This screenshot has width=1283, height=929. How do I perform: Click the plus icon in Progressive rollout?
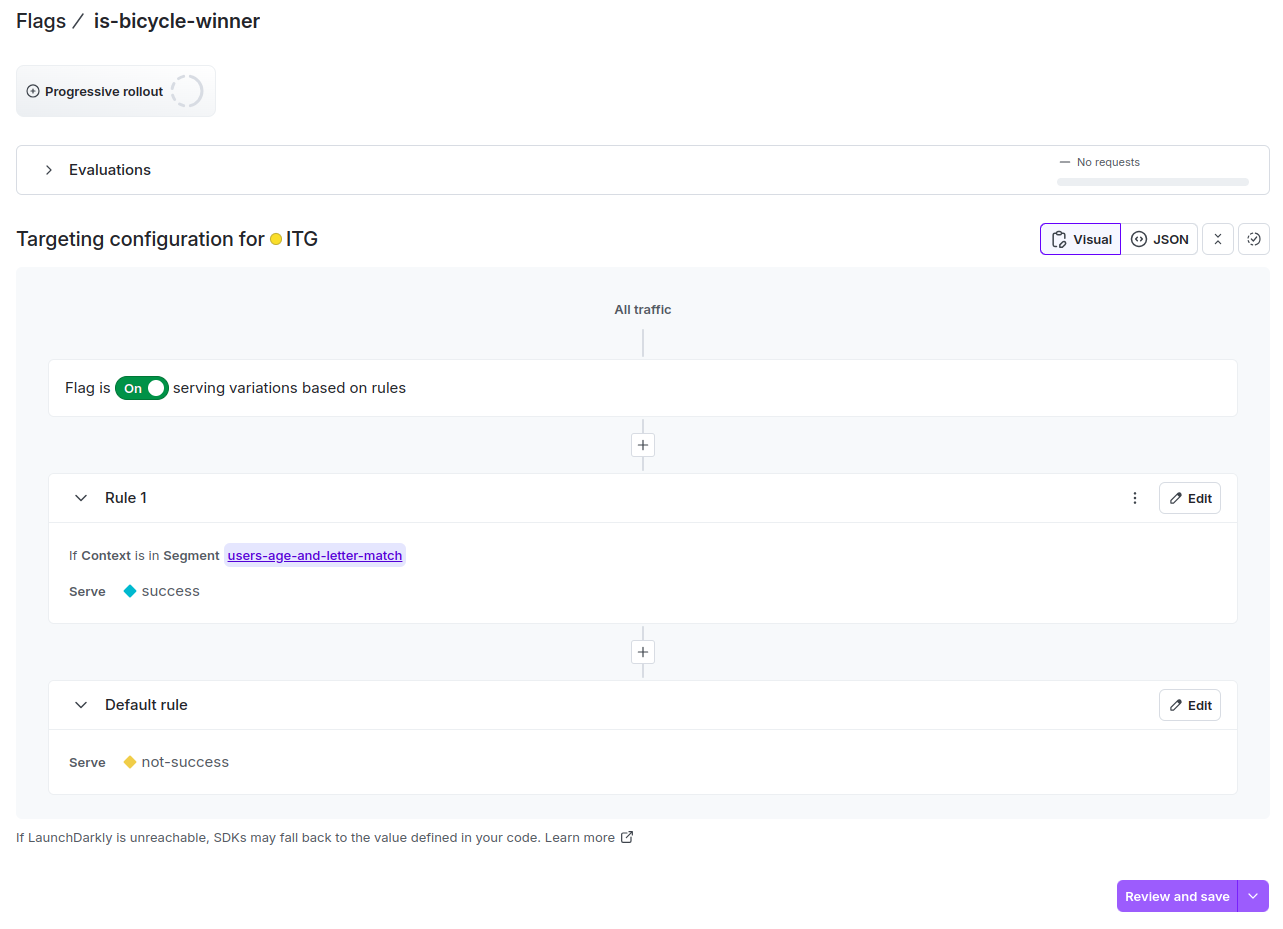(x=33, y=91)
